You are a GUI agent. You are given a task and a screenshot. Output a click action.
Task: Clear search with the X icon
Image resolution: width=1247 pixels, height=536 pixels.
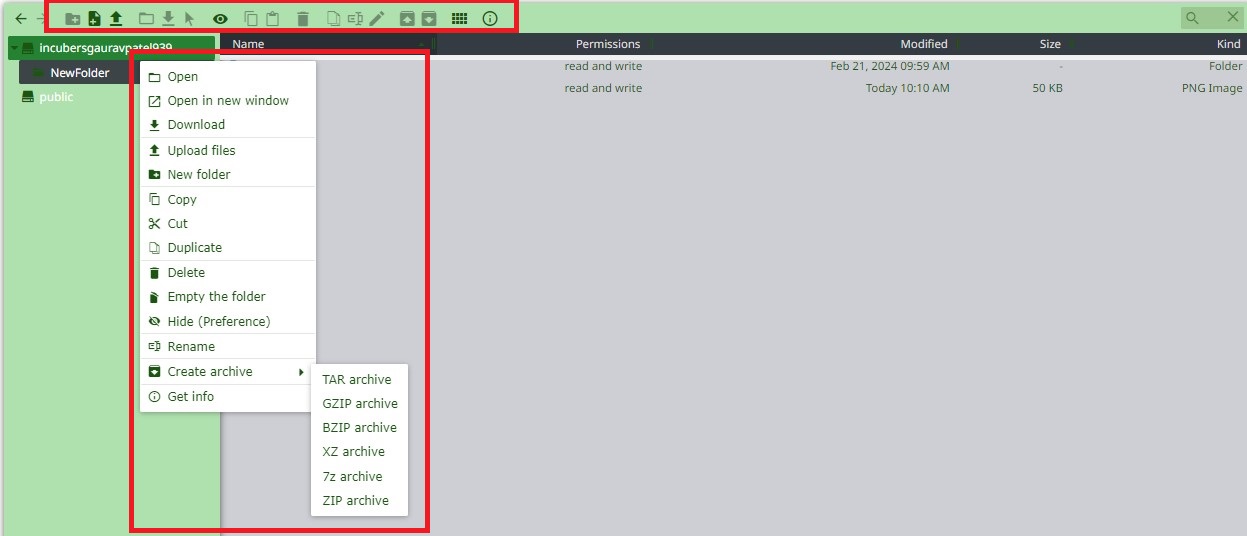[x=1233, y=17]
